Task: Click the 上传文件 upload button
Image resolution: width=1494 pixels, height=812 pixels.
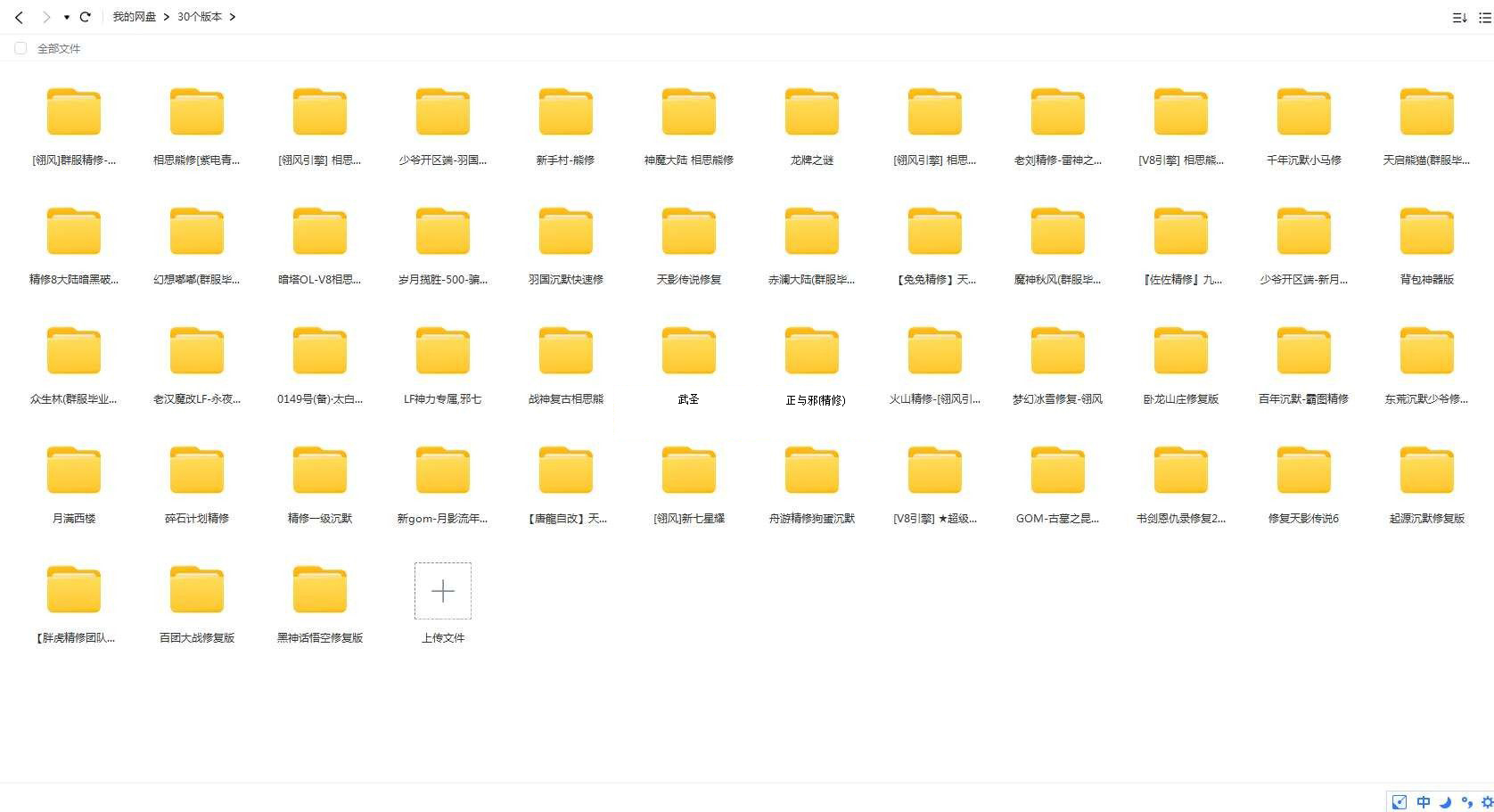Action: 443,591
